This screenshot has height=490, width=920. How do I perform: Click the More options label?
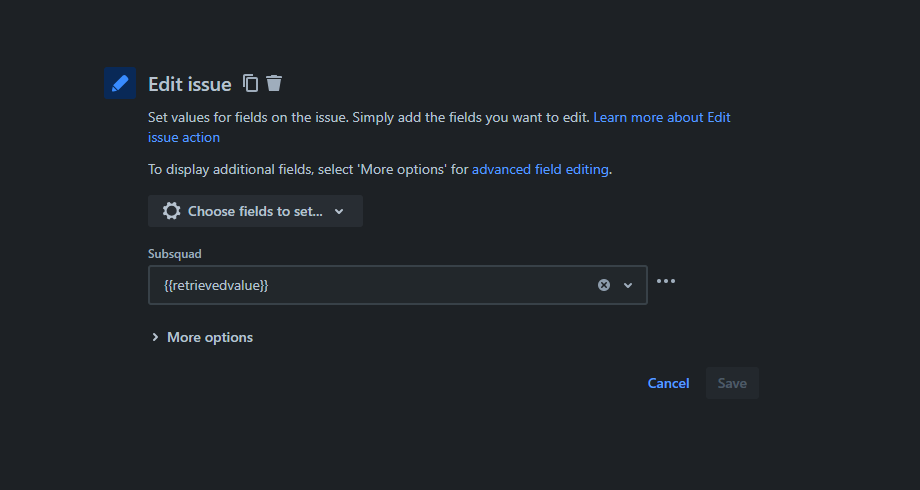pos(210,337)
